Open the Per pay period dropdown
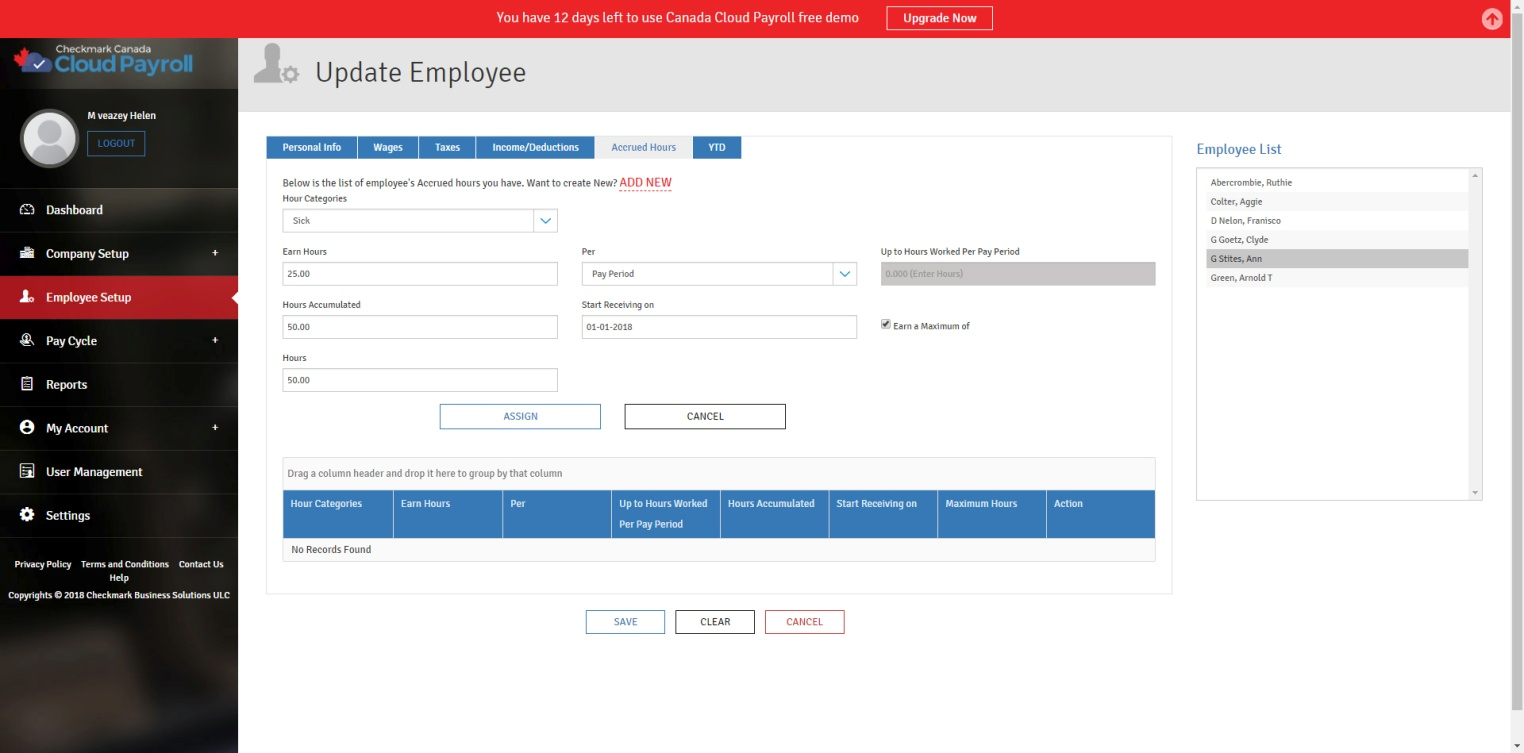Image resolution: width=1524 pixels, height=753 pixels. click(844, 274)
